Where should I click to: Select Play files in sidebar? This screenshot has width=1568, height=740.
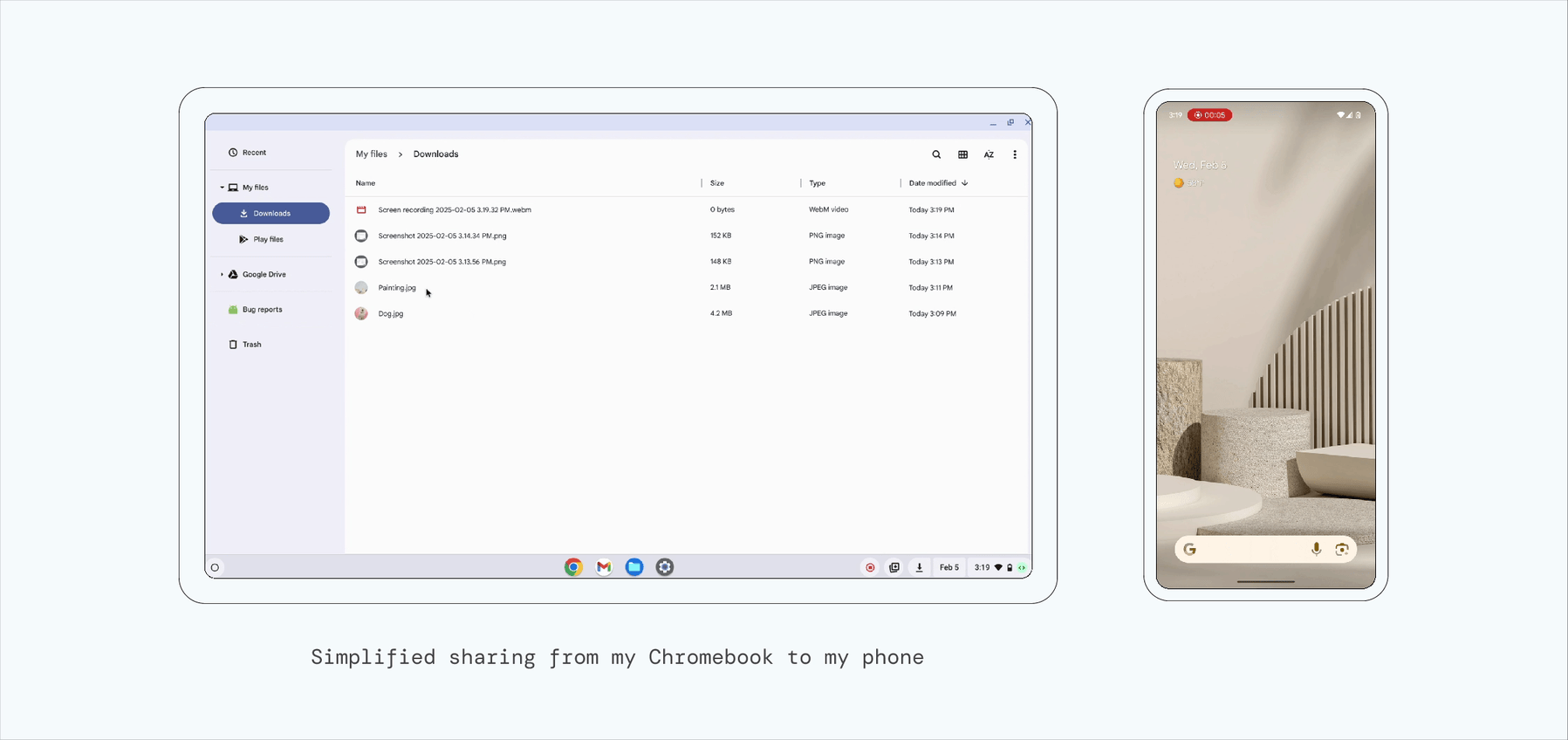click(x=268, y=239)
